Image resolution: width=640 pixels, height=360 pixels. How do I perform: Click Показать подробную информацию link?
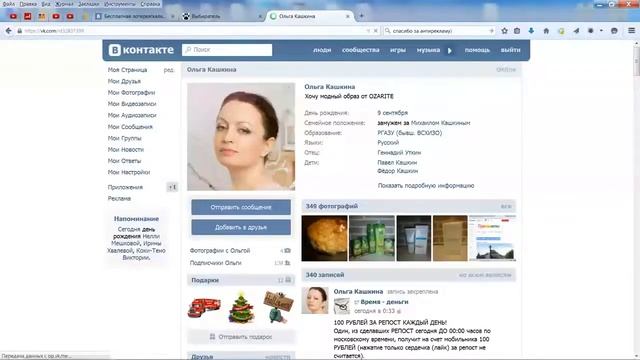[426, 186]
